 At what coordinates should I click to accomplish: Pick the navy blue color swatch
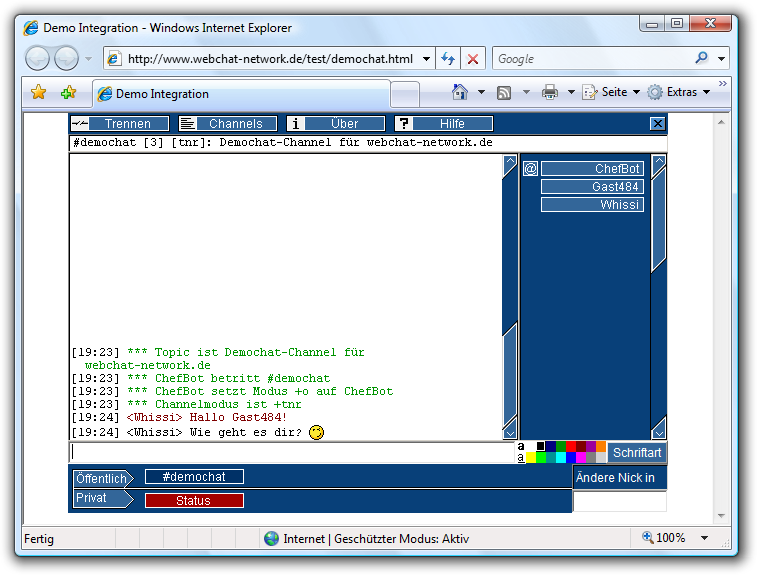551,446
